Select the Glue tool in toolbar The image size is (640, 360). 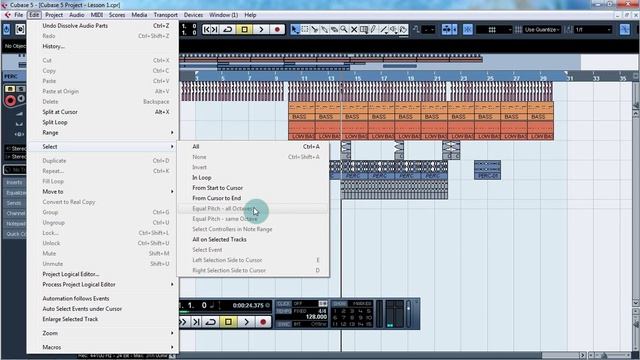324,29
